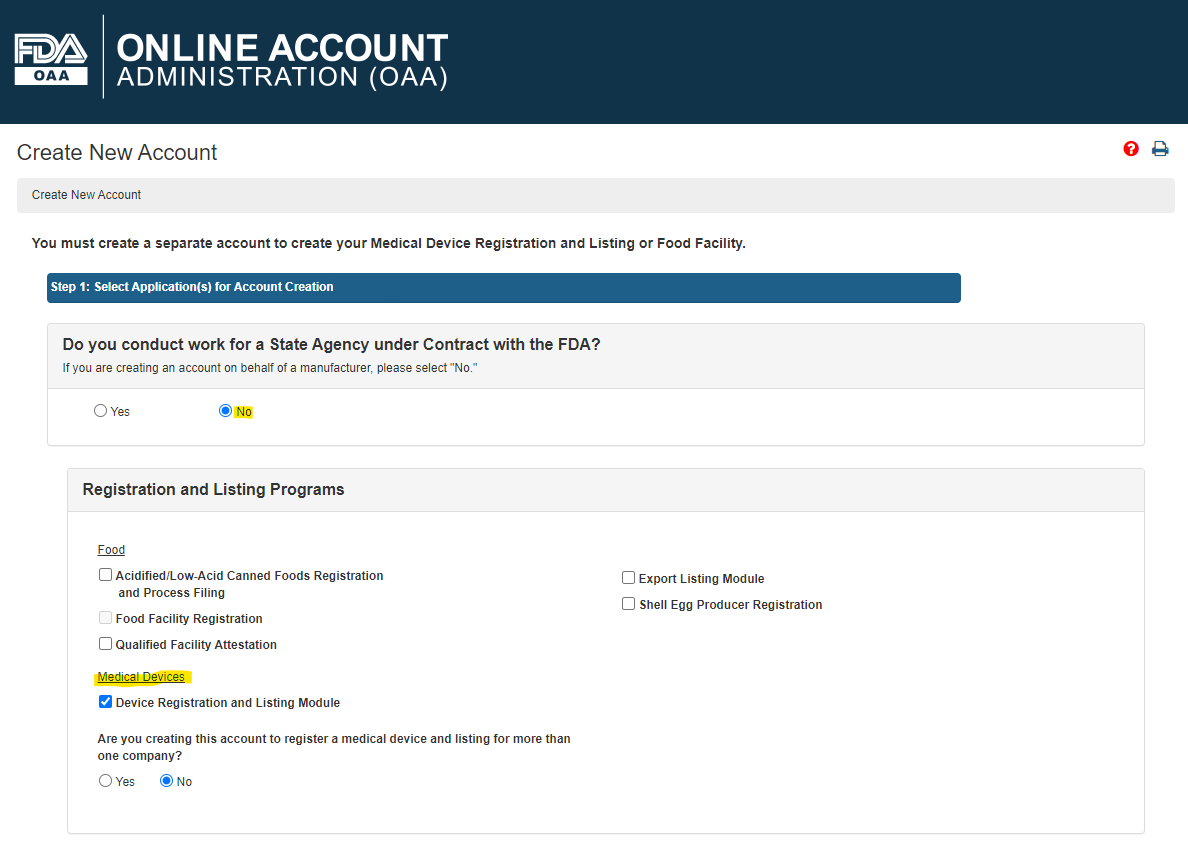The image size is (1188, 843).
Task: Check the Food Facility Registration box
Action: point(105,618)
